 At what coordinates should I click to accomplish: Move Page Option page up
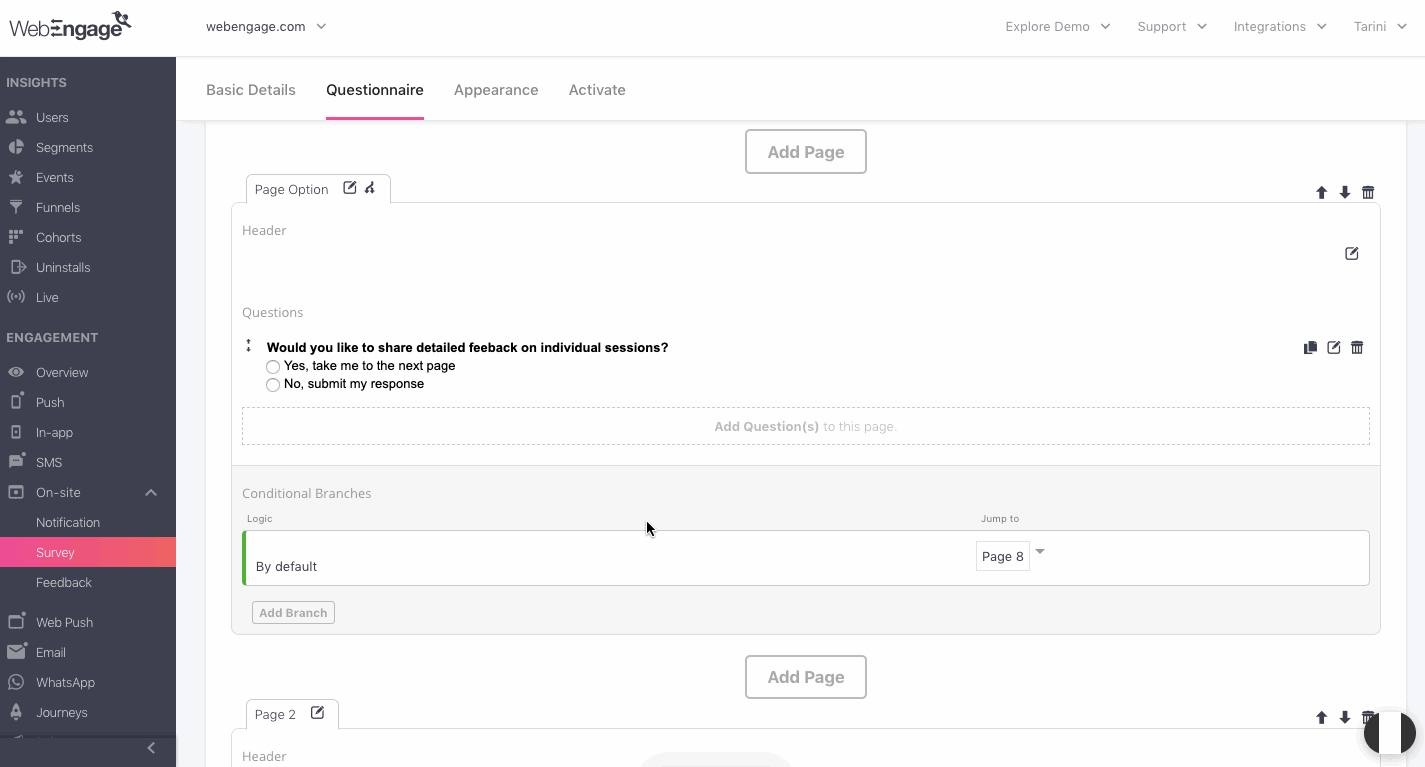[x=1321, y=192]
